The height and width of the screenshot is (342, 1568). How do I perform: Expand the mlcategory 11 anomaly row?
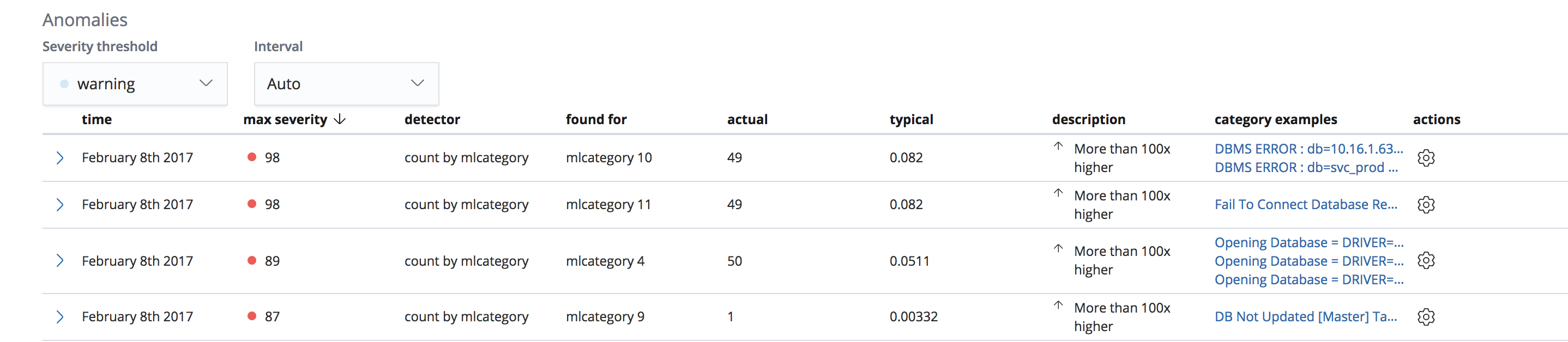[x=61, y=204]
